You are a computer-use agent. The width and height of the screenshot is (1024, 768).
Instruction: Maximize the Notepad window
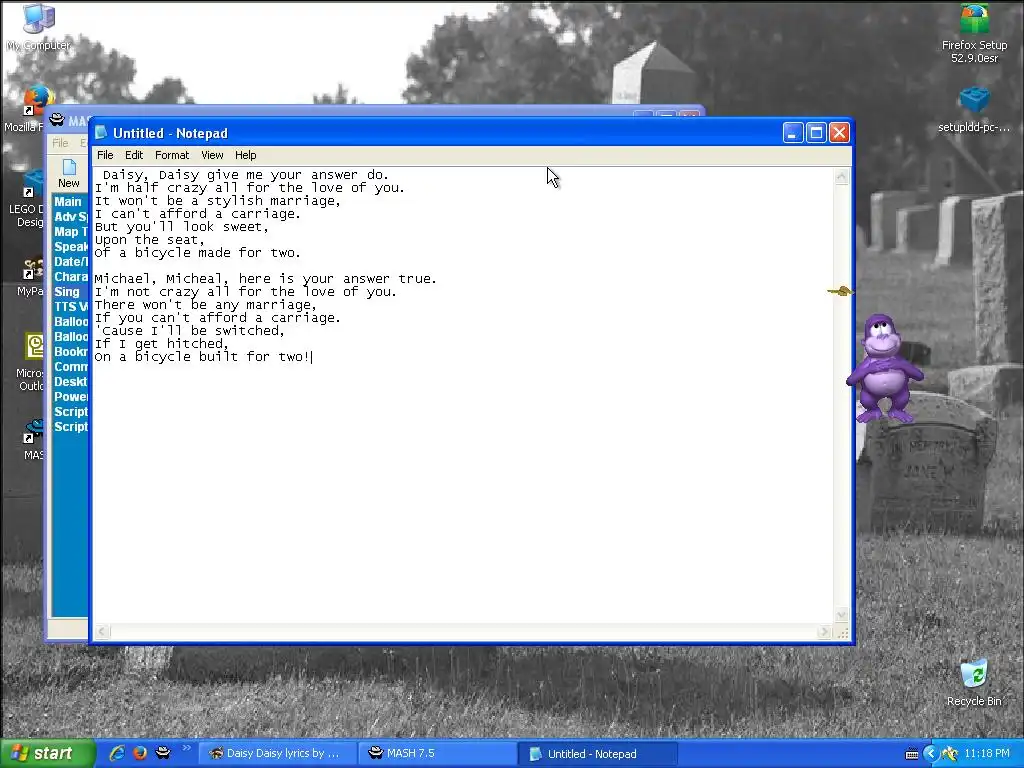[x=816, y=133]
